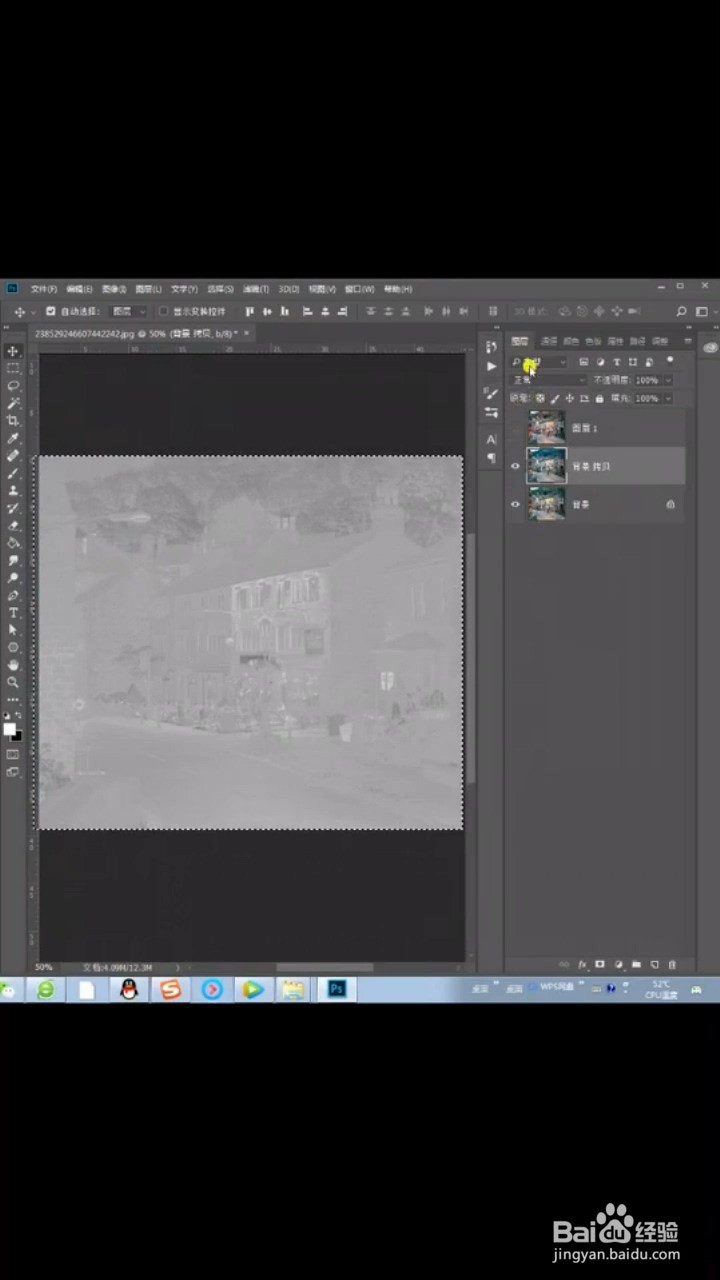Select the Dodge tool
Viewport: 720px width, 1280px height.
[x=13, y=577]
